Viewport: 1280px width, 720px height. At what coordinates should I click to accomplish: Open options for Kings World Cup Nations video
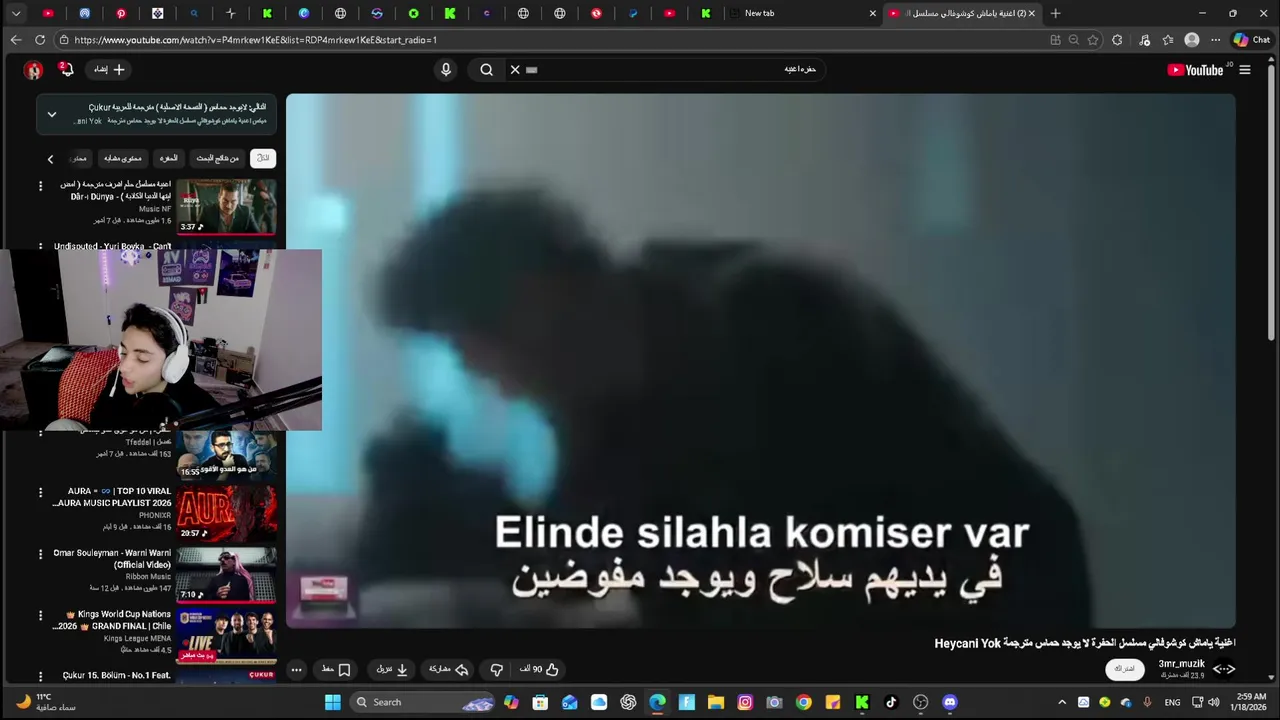click(41, 615)
